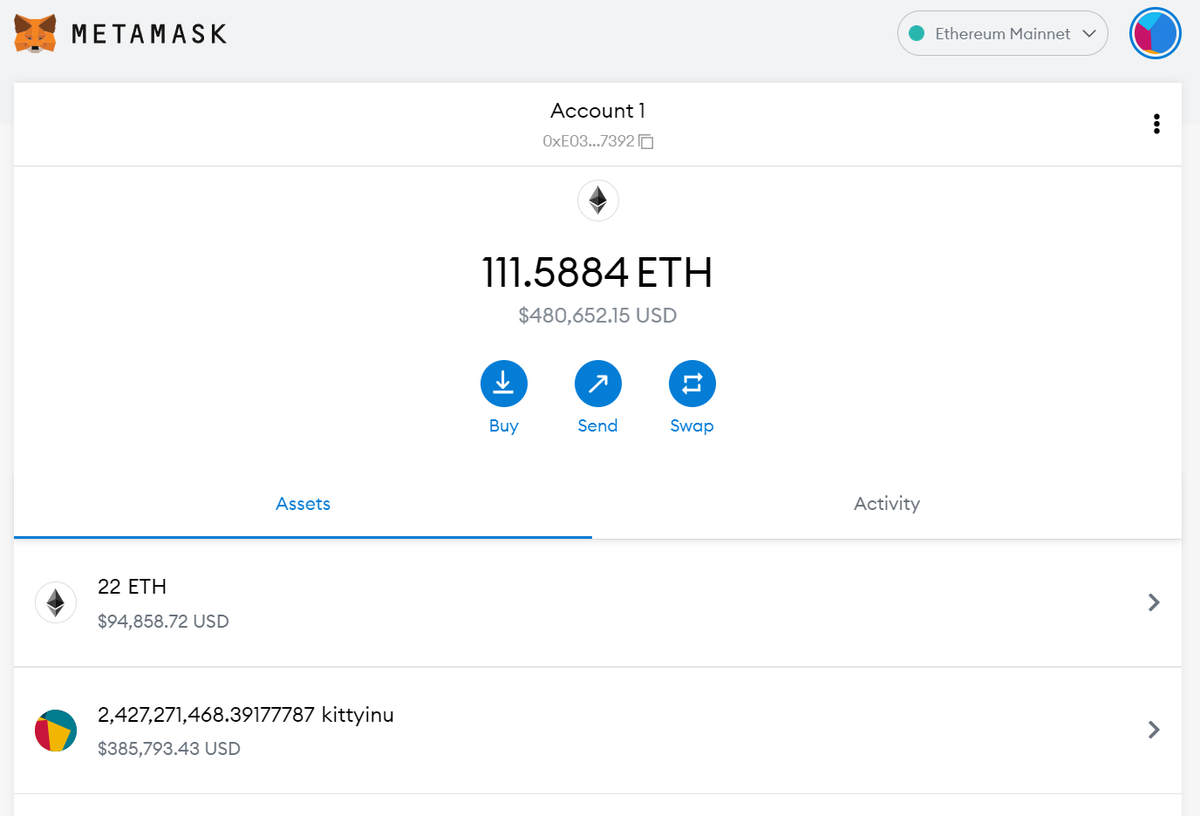Screen dimensions: 1200x816
Task: Select the Account 1 name
Action: tap(598, 110)
